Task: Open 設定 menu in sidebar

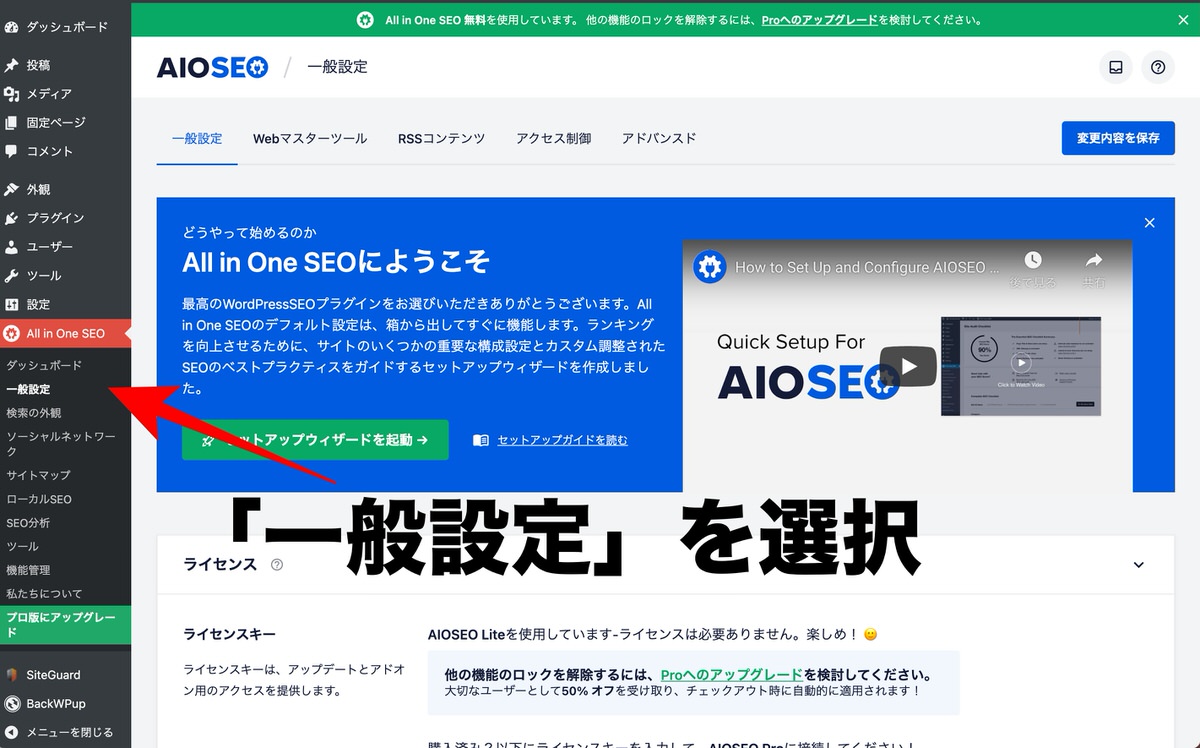Action: point(66,305)
